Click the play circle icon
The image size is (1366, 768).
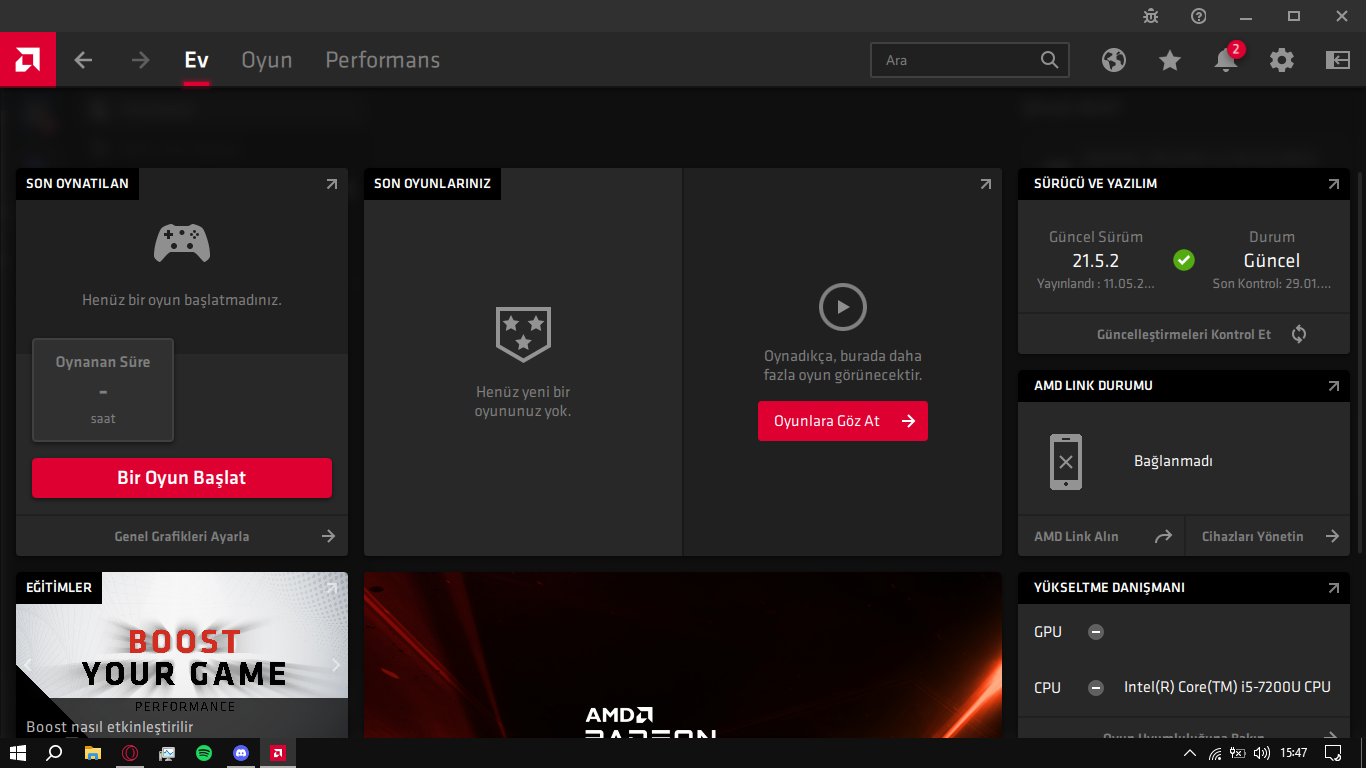coord(843,307)
